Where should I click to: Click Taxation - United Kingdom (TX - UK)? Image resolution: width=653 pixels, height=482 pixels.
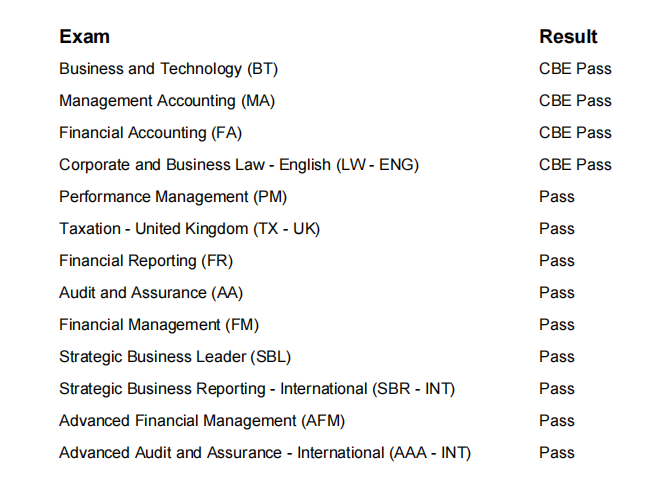[x=189, y=229]
